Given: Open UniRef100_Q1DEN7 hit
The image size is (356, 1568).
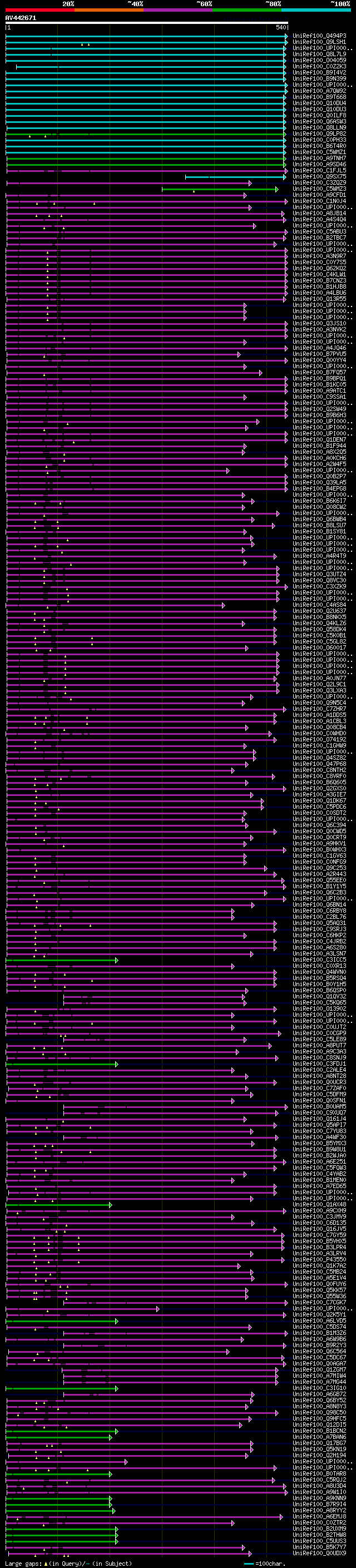Looking at the screenshot, I should coord(319,439).
